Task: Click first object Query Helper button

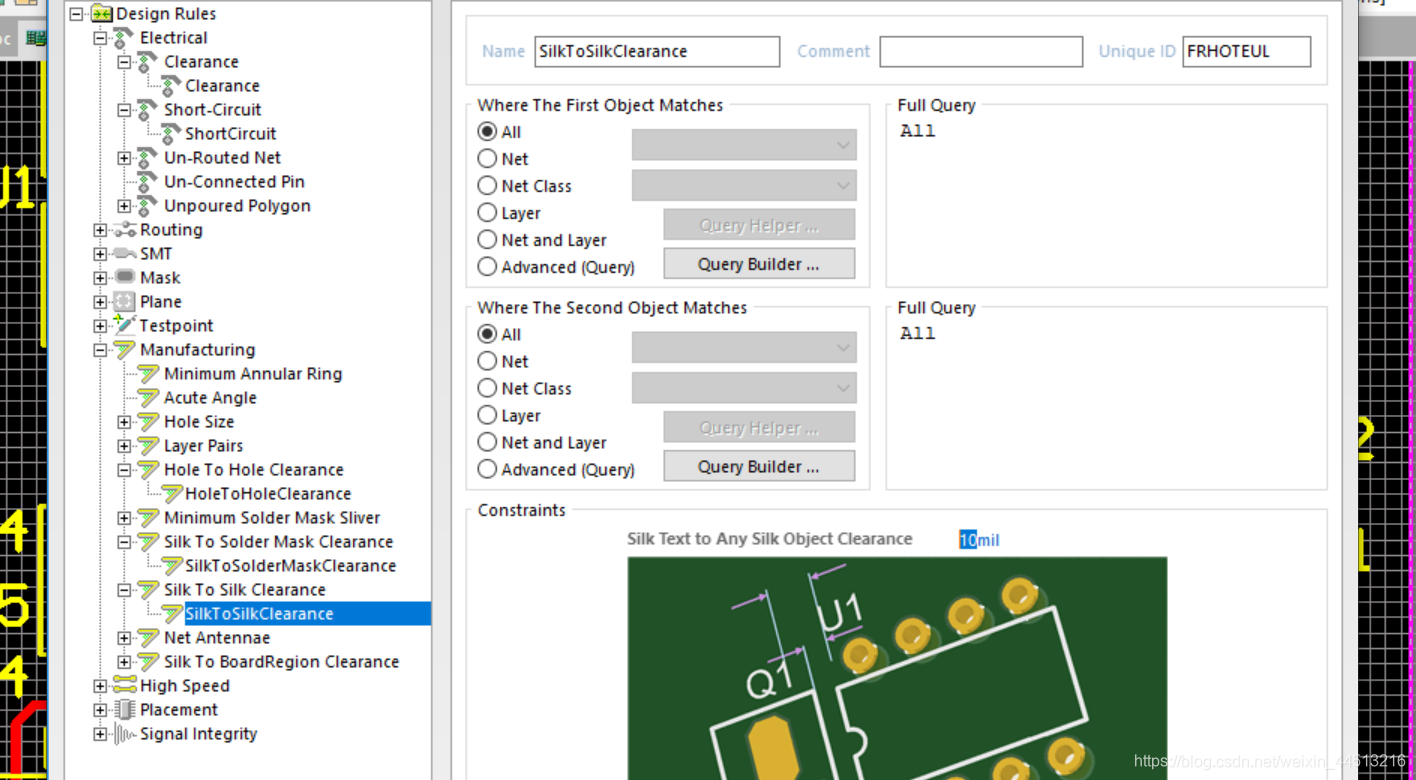Action: click(759, 225)
